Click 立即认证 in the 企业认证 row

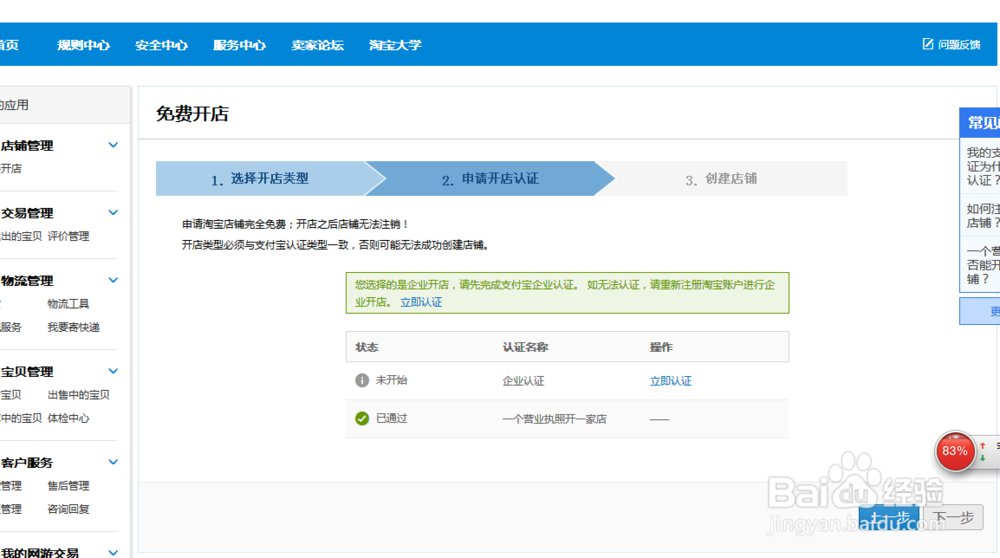tap(670, 381)
